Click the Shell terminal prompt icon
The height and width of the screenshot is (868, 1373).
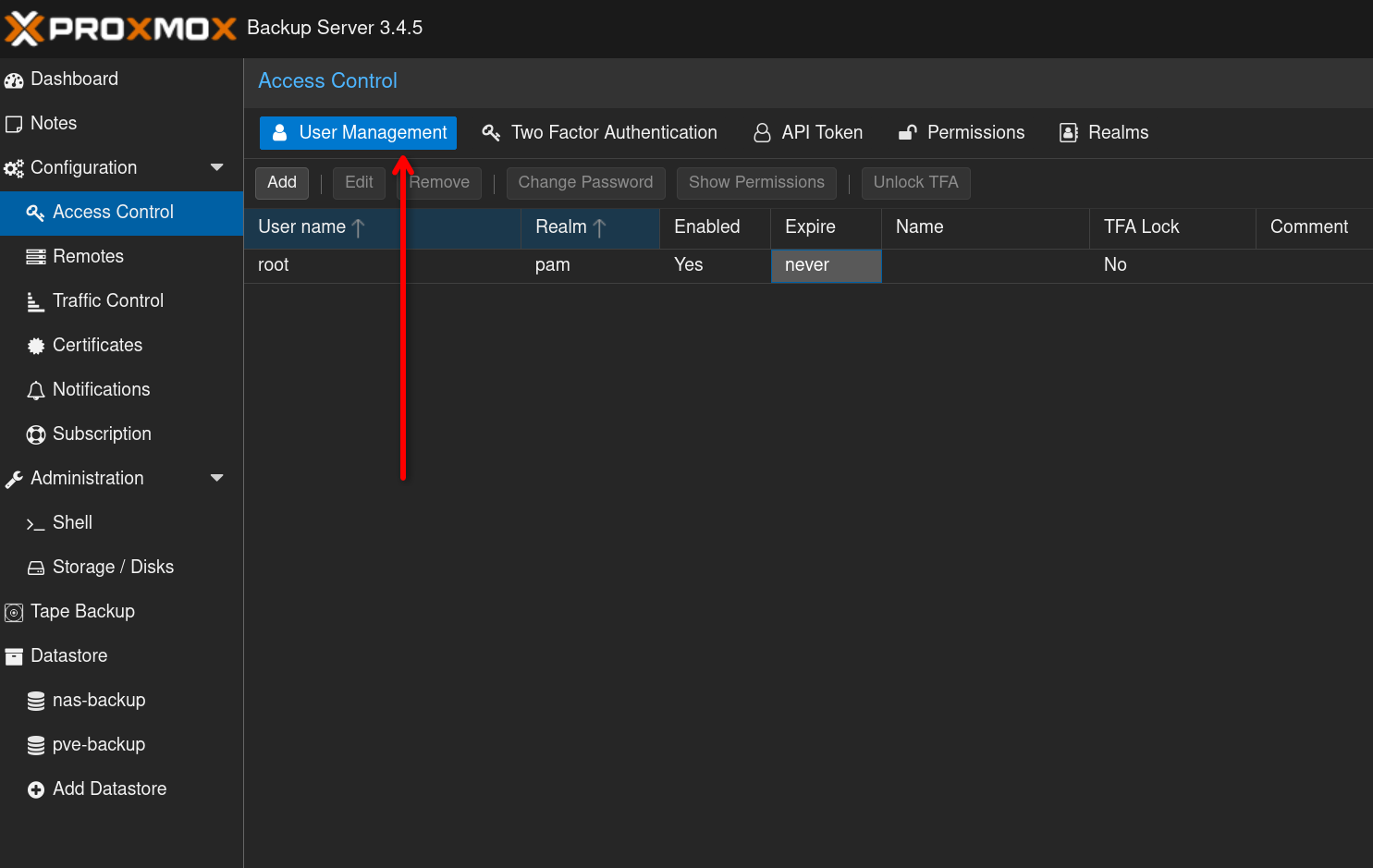pos(36,524)
